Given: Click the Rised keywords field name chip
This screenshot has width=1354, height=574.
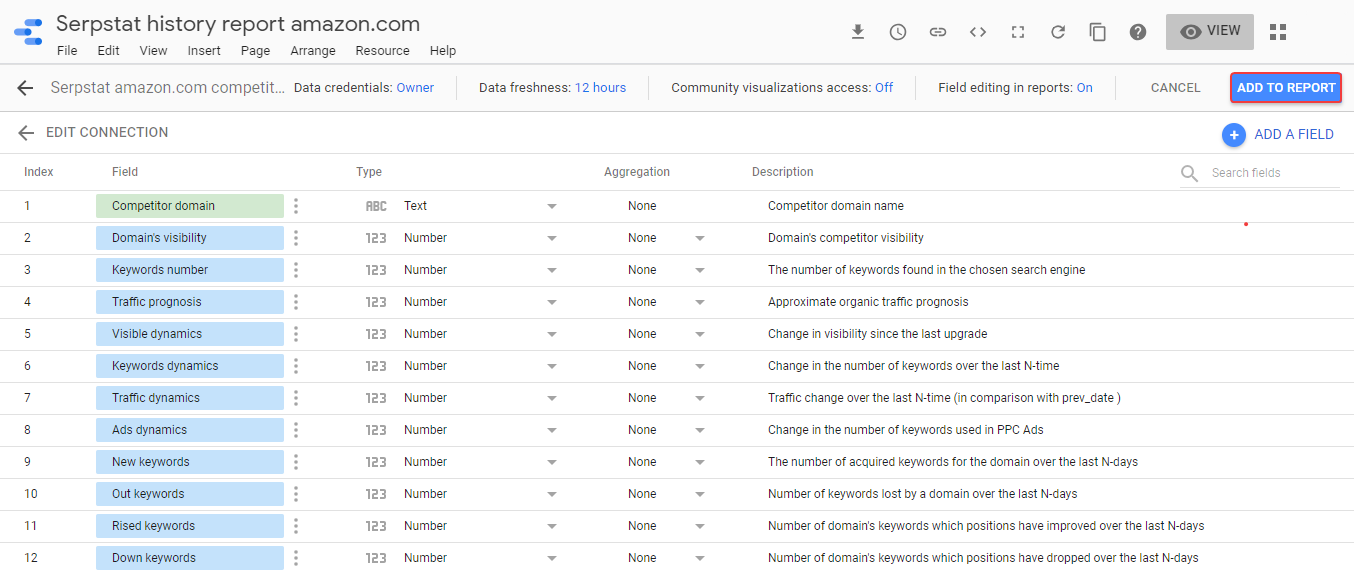Looking at the screenshot, I should point(190,526).
